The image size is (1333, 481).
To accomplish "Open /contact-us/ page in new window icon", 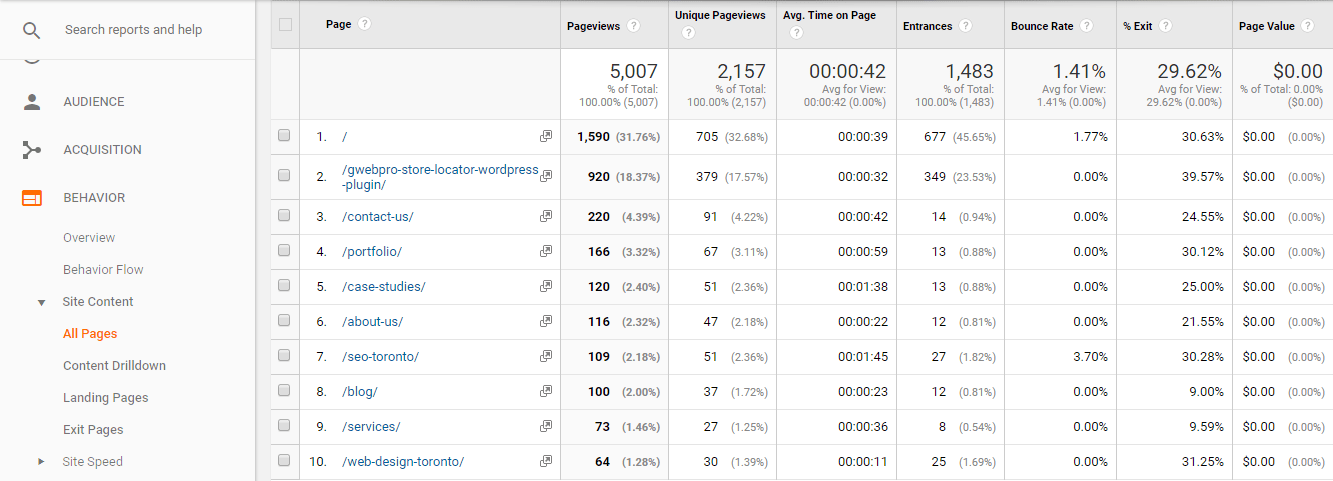I will coord(546,217).
